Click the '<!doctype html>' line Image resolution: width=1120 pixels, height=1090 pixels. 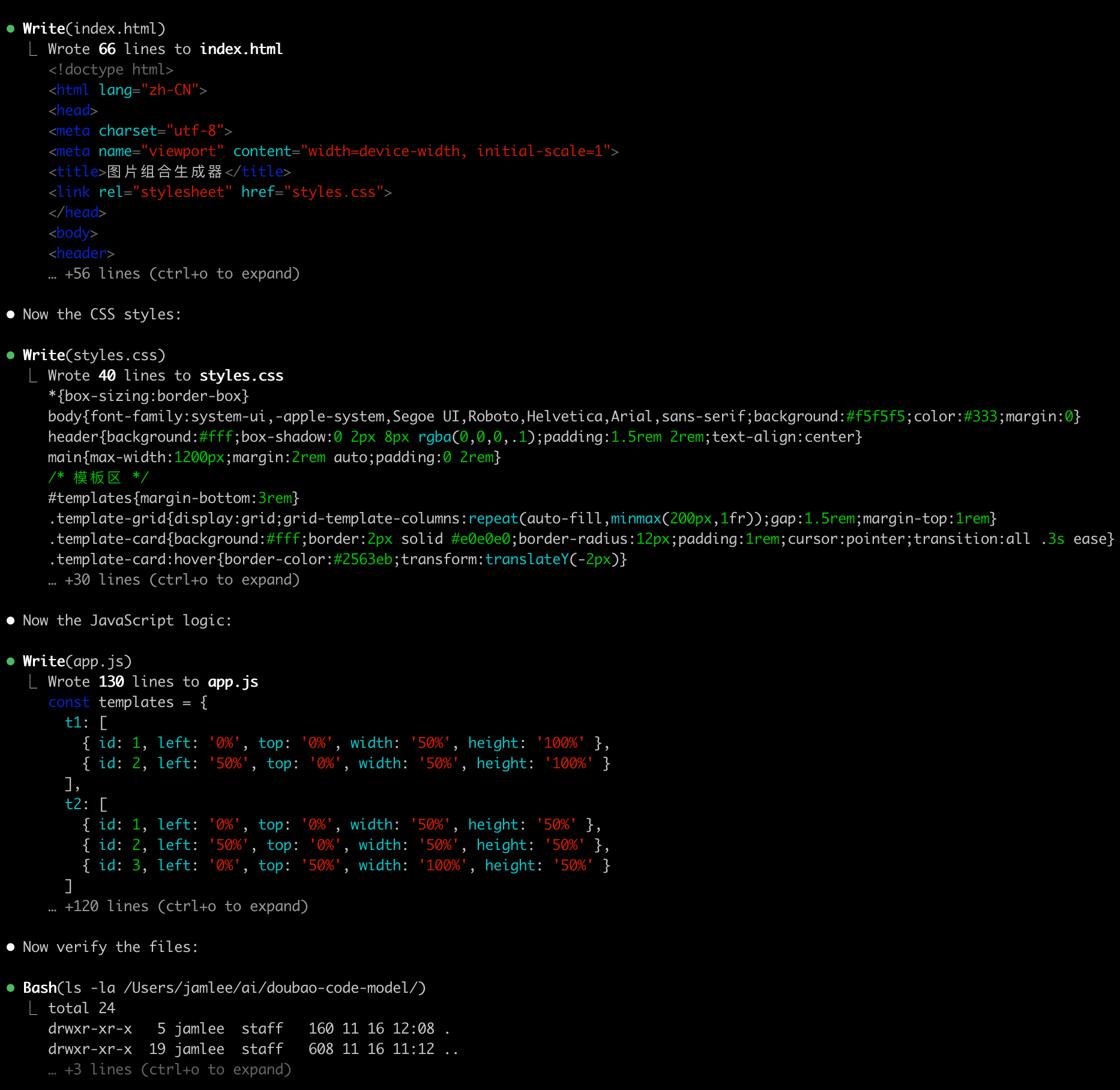[x=111, y=70]
